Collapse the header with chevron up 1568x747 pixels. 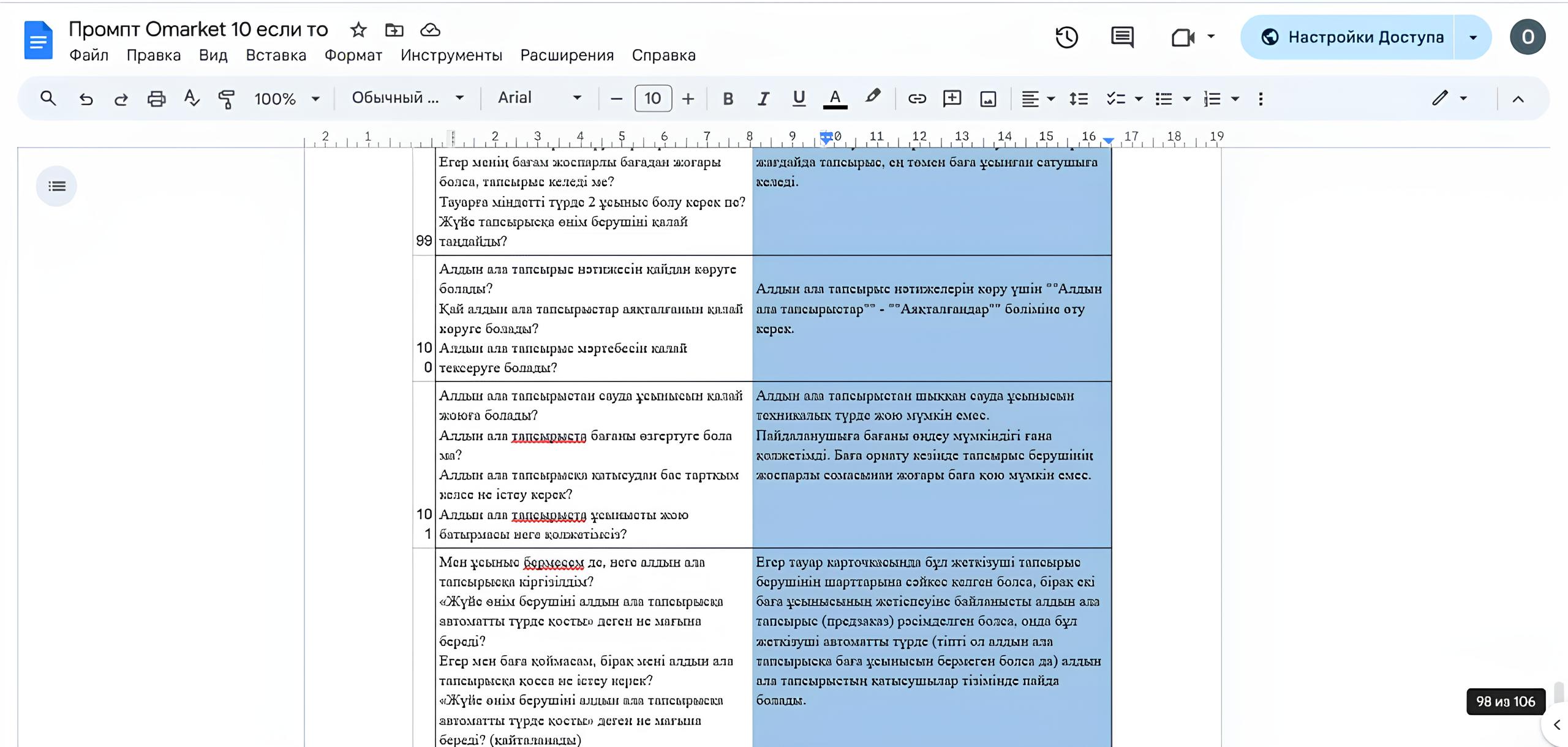coord(1518,99)
